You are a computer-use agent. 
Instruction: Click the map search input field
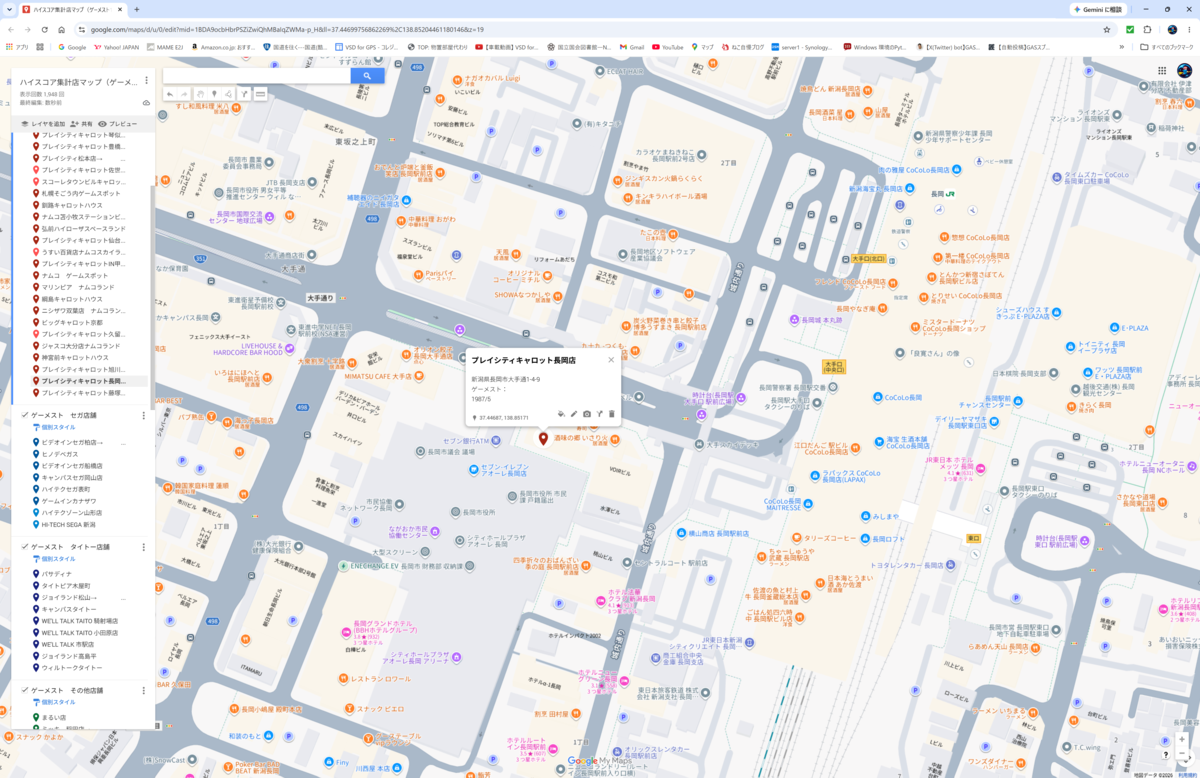[x=257, y=75]
